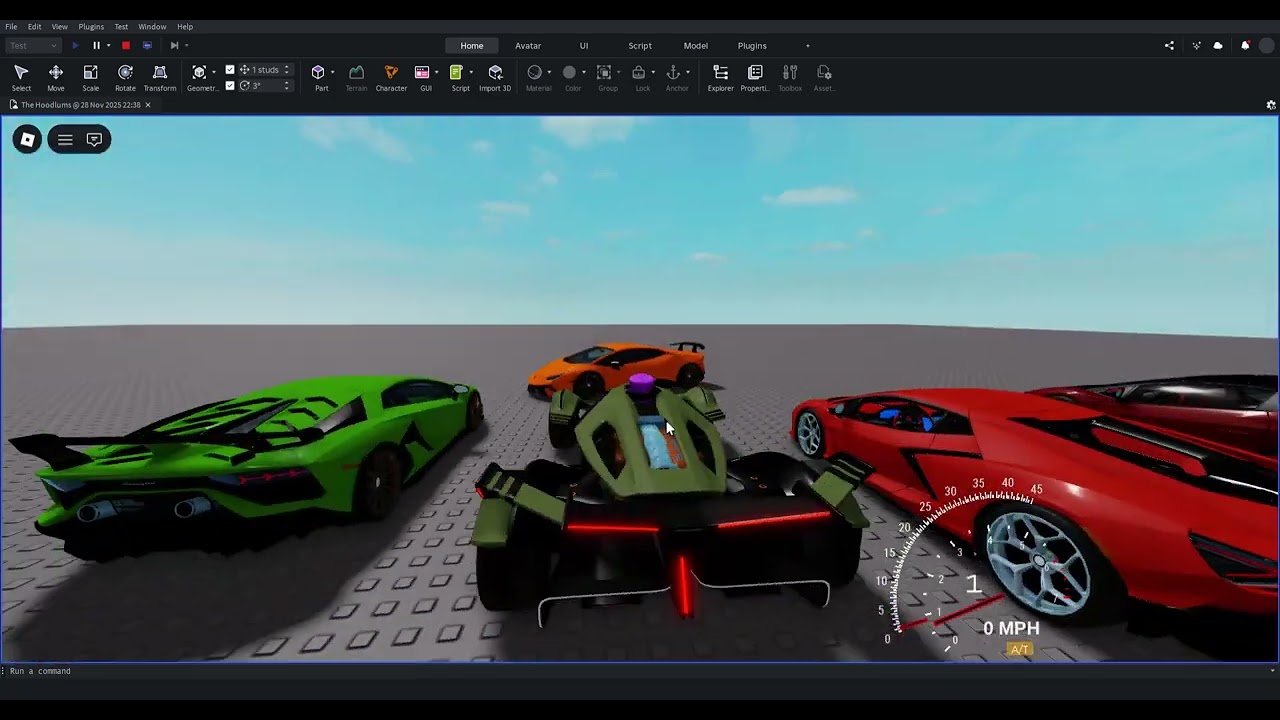Expand the Part type dropdown arrow

pos(332,72)
